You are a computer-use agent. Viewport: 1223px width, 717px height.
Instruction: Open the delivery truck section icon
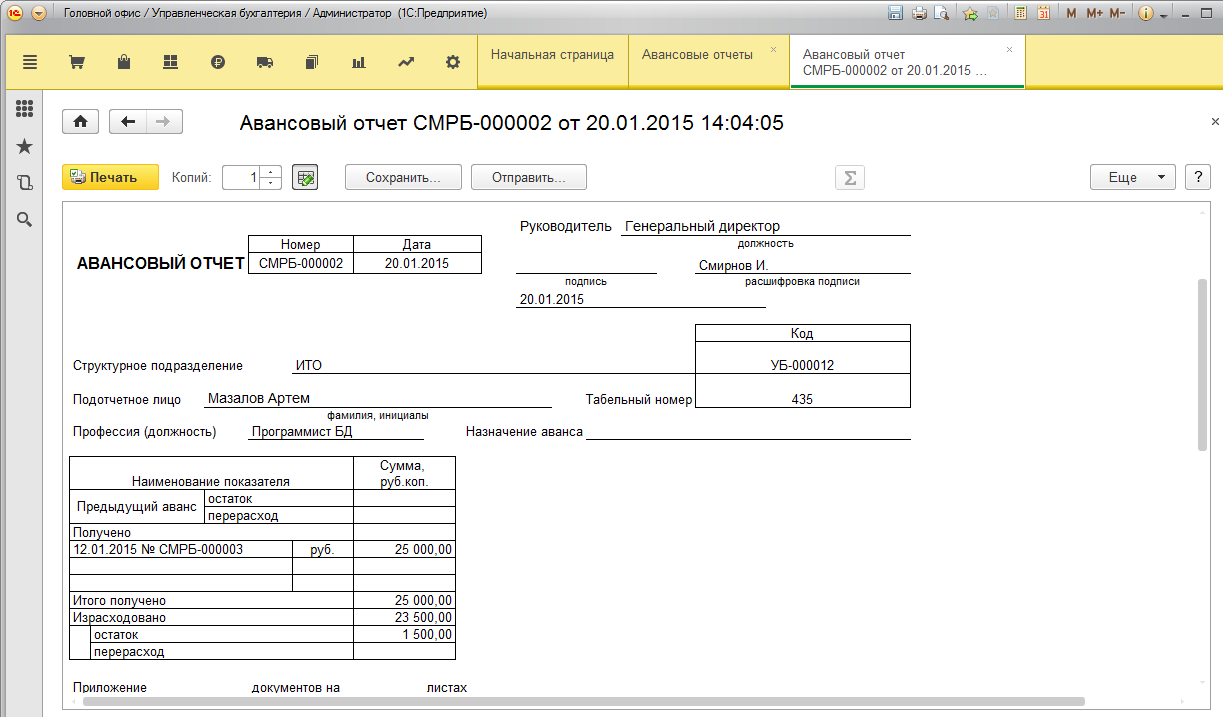pos(265,62)
